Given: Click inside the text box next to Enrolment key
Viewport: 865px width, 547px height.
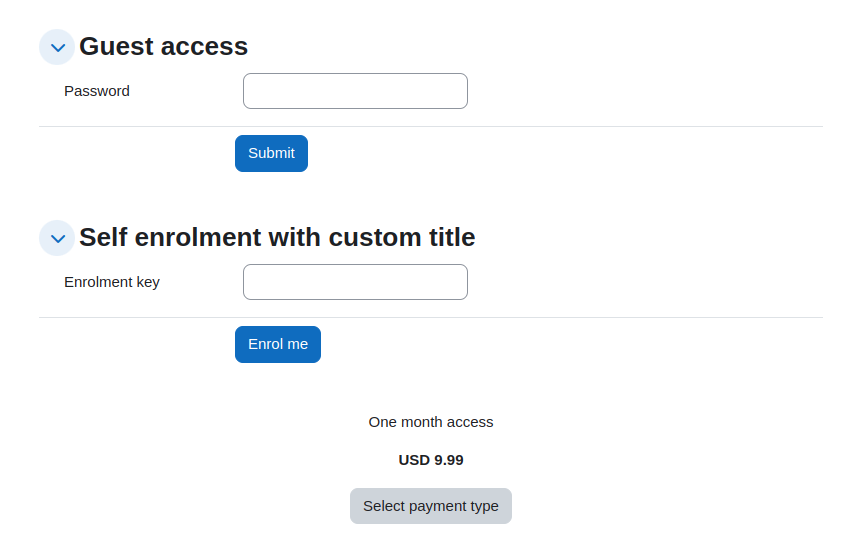Looking at the screenshot, I should [355, 282].
